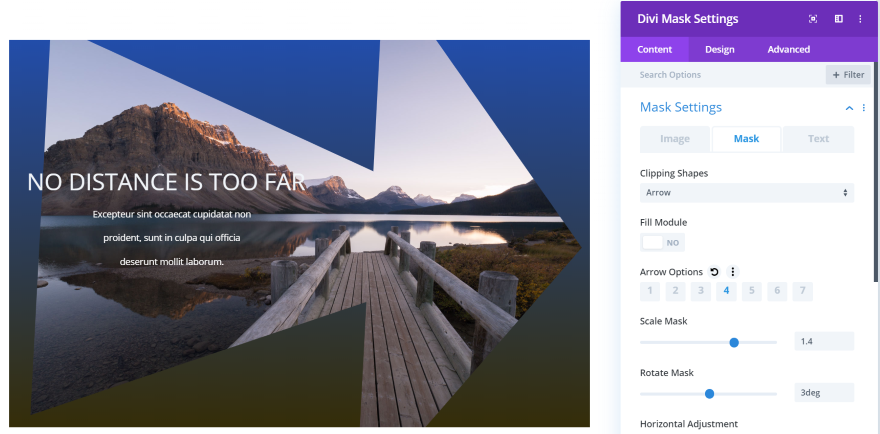
Task: Click the NO DISTANCE IS TOO FAR heading
Action: (x=166, y=182)
